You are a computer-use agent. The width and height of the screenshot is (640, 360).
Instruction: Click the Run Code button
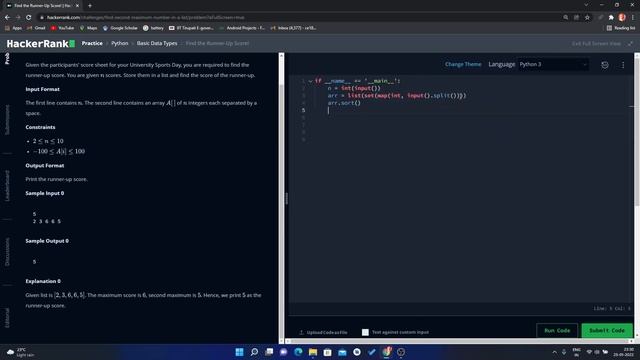coord(557,331)
